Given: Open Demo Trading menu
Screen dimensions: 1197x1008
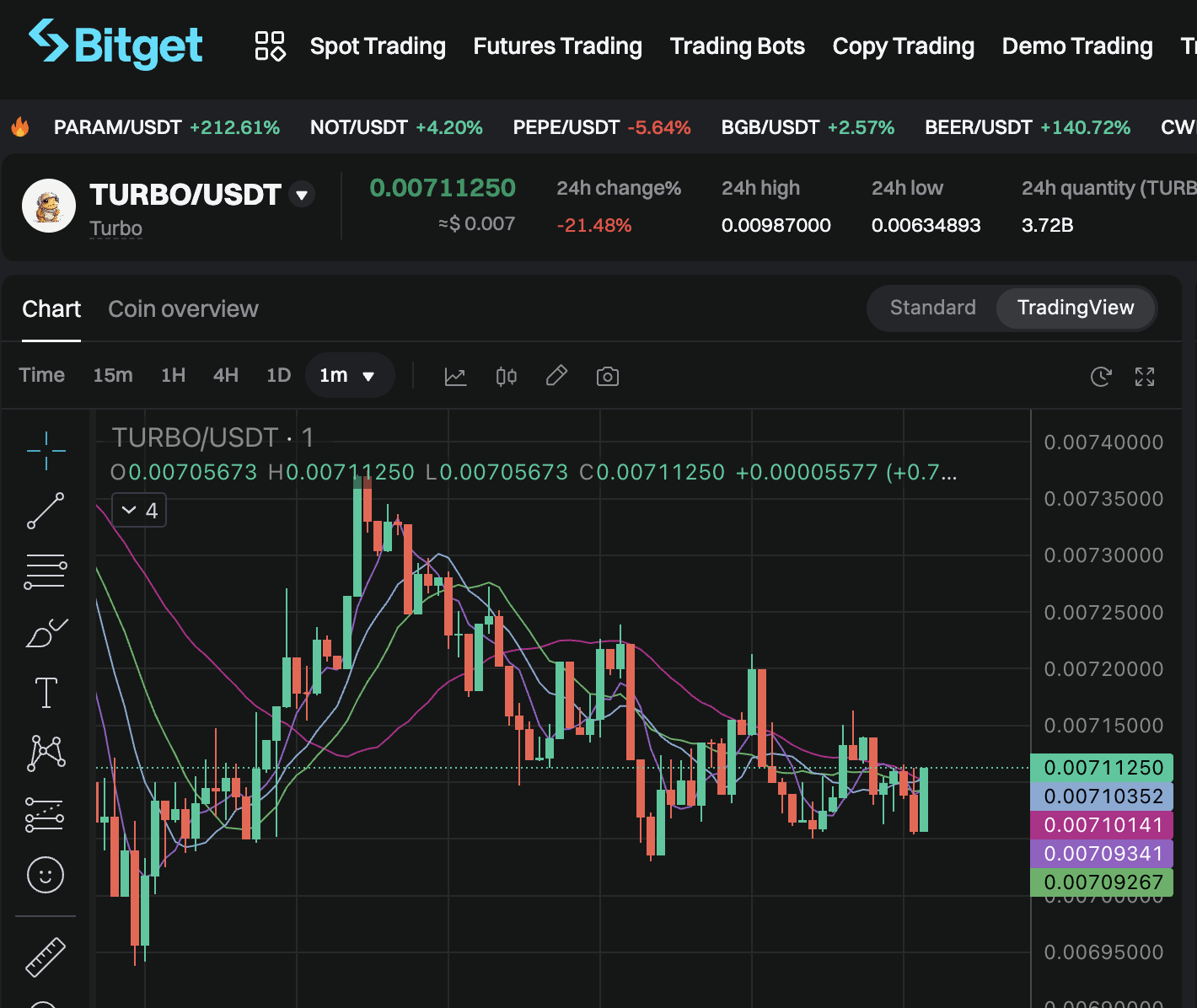Looking at the screenshot, I should click(1077, 46).
